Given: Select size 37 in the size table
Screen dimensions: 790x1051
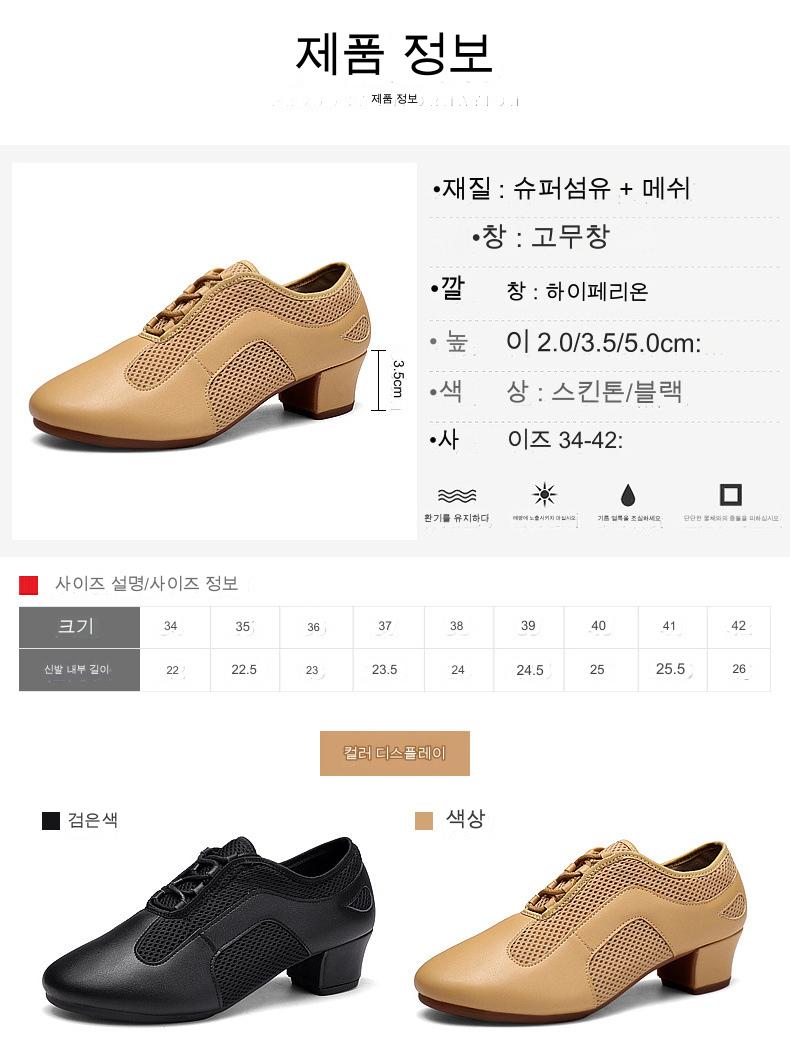Looking at the screenshot, I should tap(385, 626).
